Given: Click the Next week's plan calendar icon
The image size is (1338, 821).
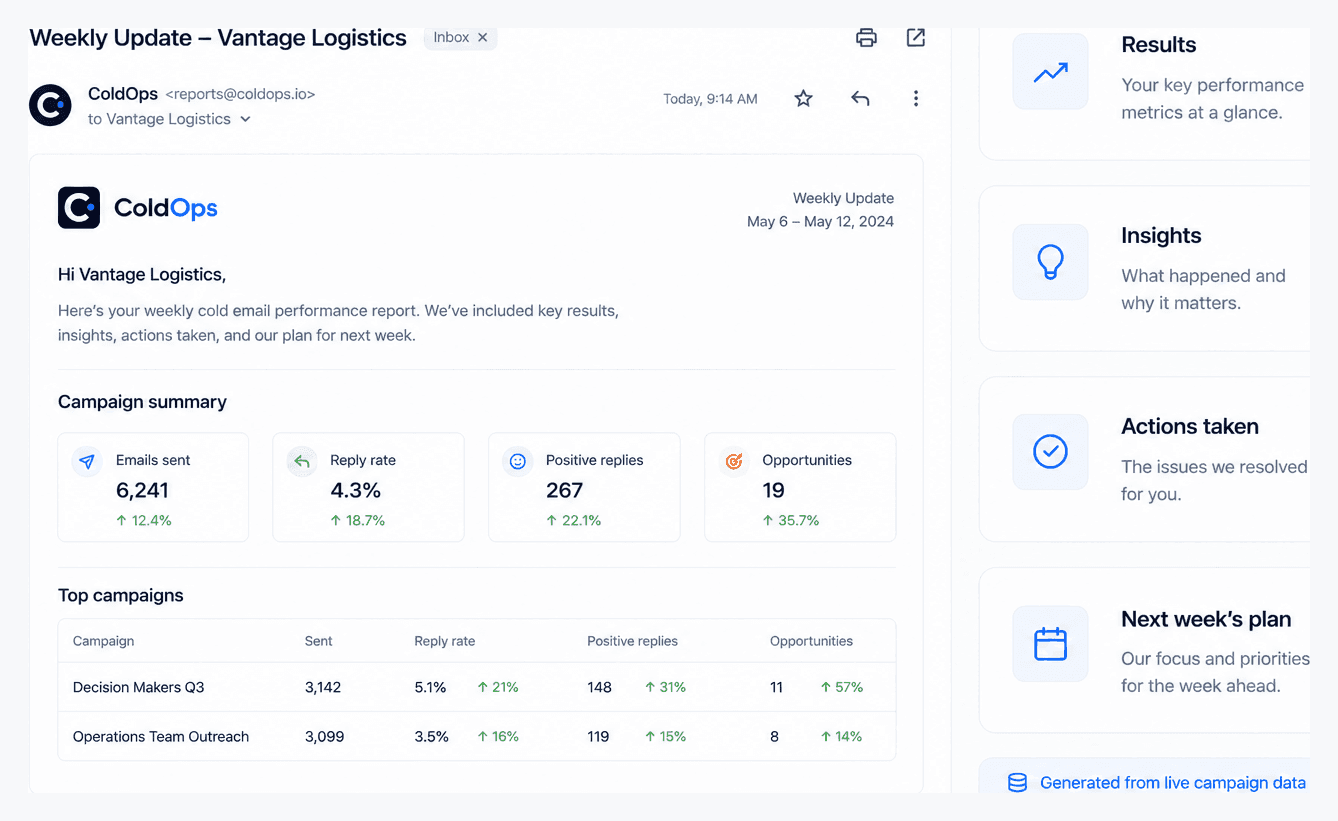Looking at the screenshot, I should click(1050, 644).
